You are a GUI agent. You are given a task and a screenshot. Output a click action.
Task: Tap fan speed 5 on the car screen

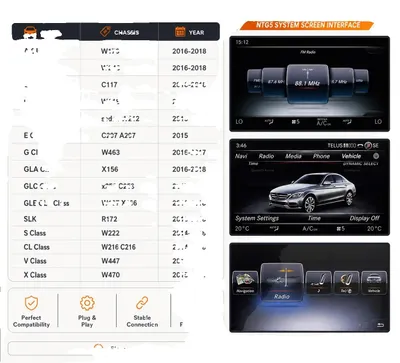pyautogui.click(x=340, y=229)
